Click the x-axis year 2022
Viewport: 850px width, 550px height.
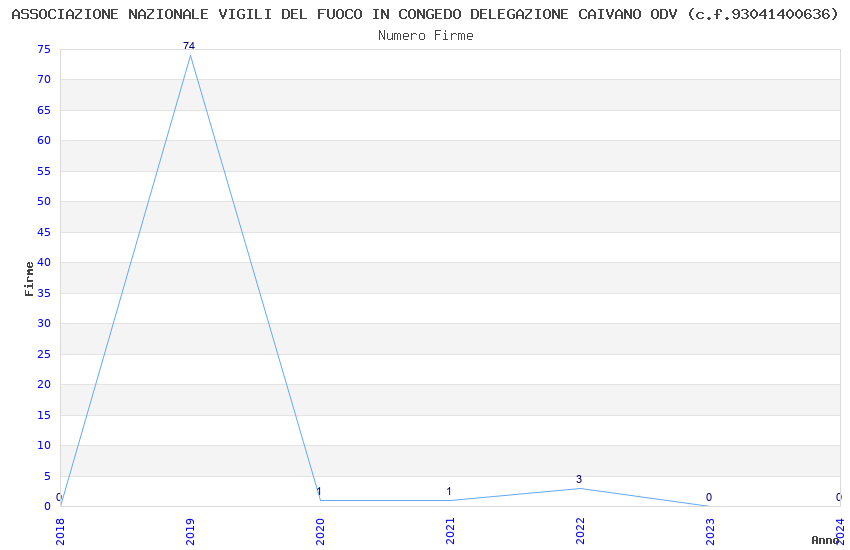coord(580,531)
